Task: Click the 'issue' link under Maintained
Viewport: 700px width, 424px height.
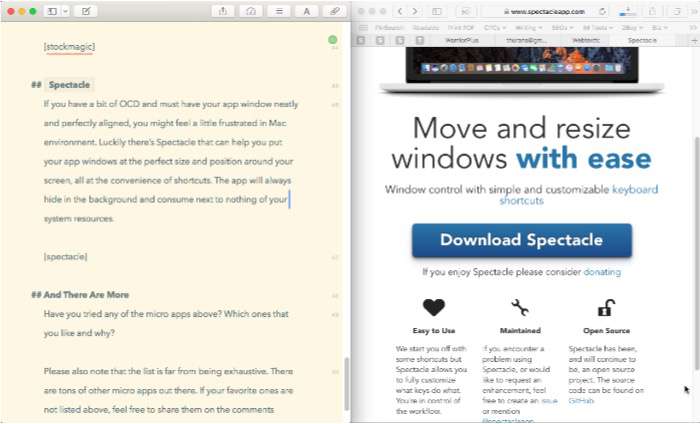Action: pyautogui.click(x=549, y=401)
